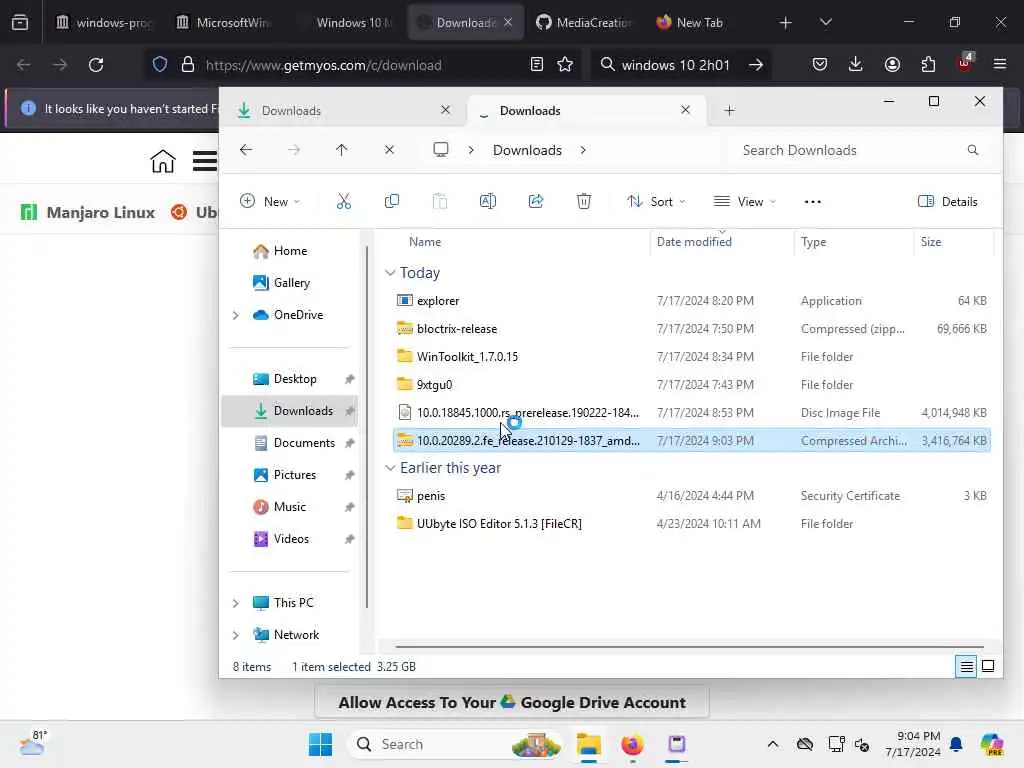Close the second Downloads Explorer tab
The width and height of the screenshot is (1024, 768).
tap(685, 110)
